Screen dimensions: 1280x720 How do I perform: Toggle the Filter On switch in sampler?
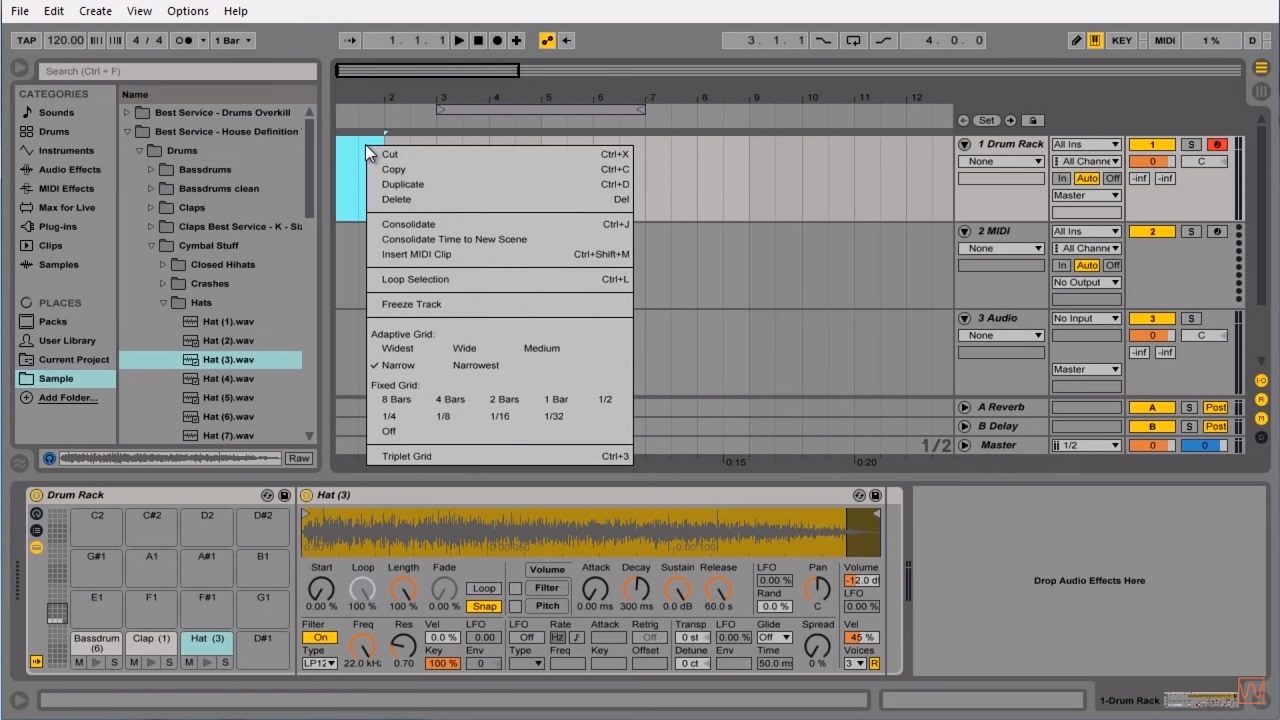click(x=320, y=637)
